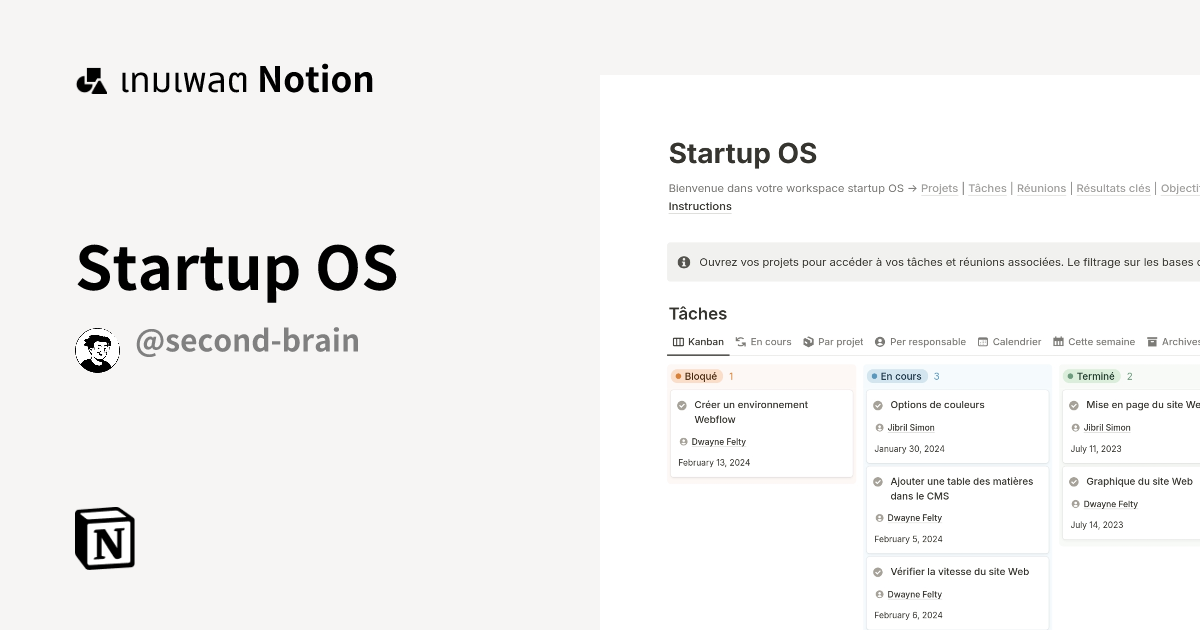Click the info icon in the callout banner

click(x=684, y=262)
